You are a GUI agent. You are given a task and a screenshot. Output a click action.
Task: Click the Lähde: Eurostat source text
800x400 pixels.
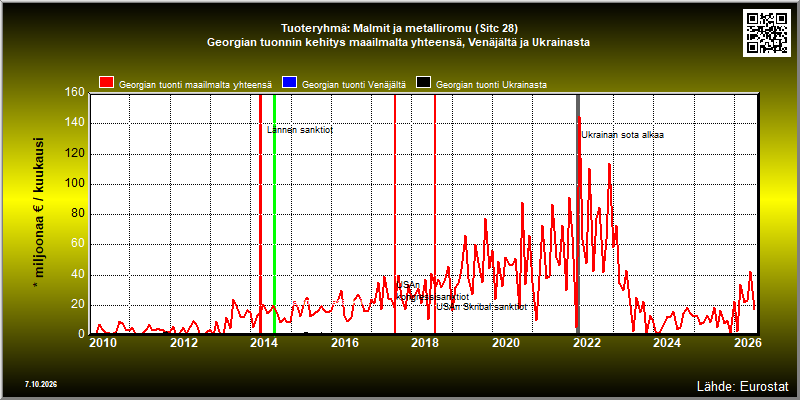point(742,385)
